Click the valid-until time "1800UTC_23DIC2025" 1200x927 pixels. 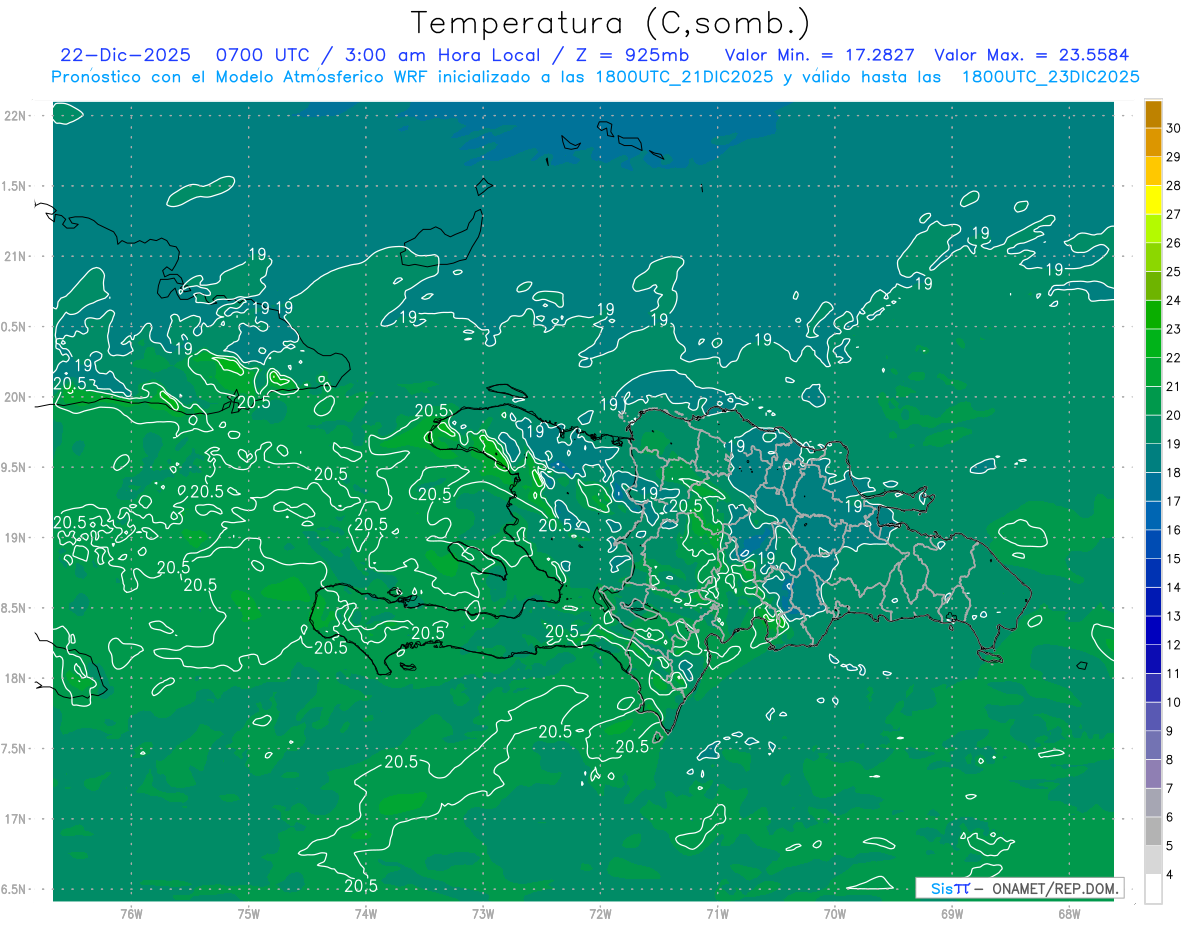(x=1050, y=77)
